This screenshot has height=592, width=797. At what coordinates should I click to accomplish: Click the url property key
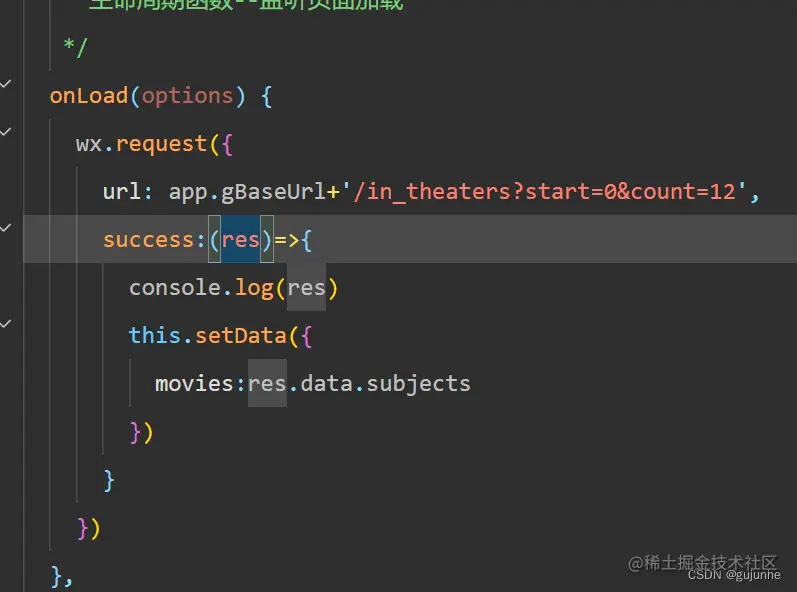121,192
